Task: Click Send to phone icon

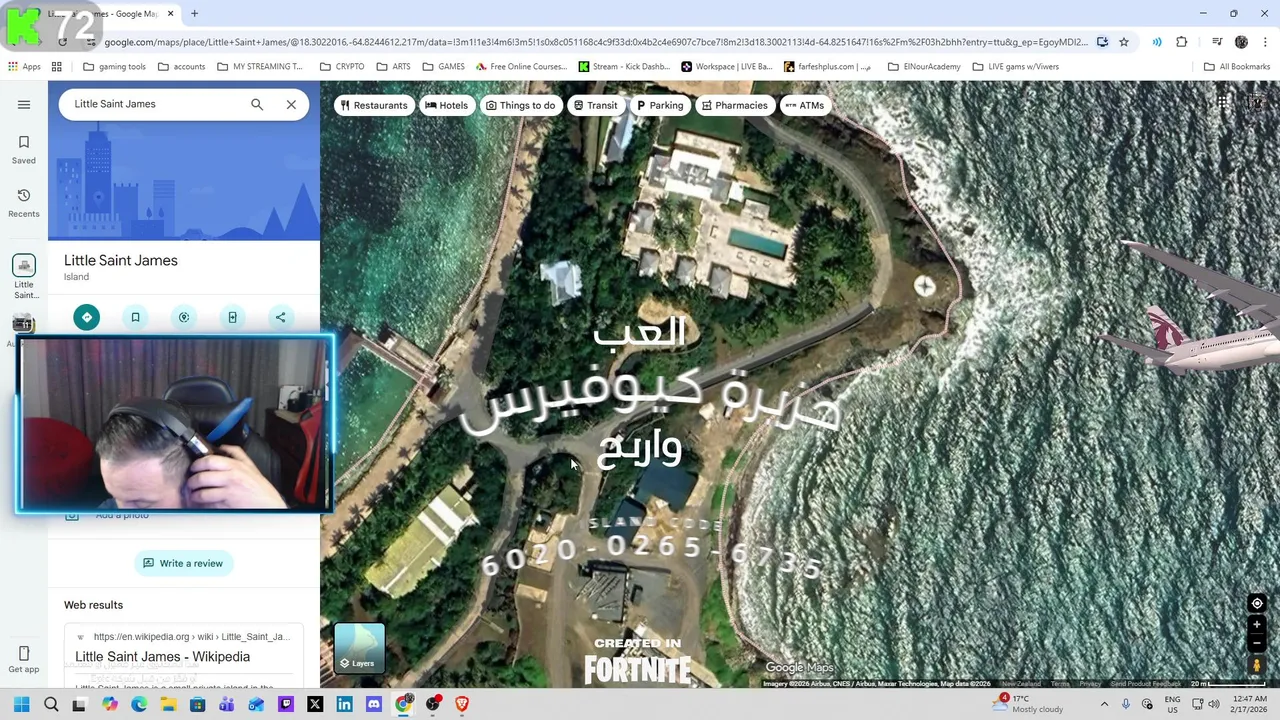Action: tap(232, 317)
